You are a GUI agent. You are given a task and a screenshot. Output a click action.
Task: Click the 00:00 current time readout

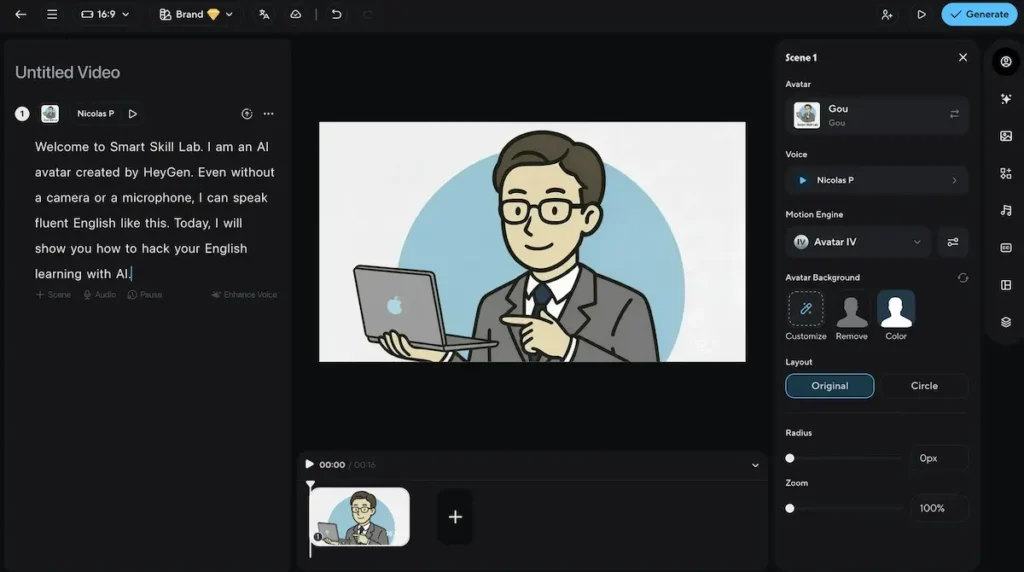click(332, 465)
